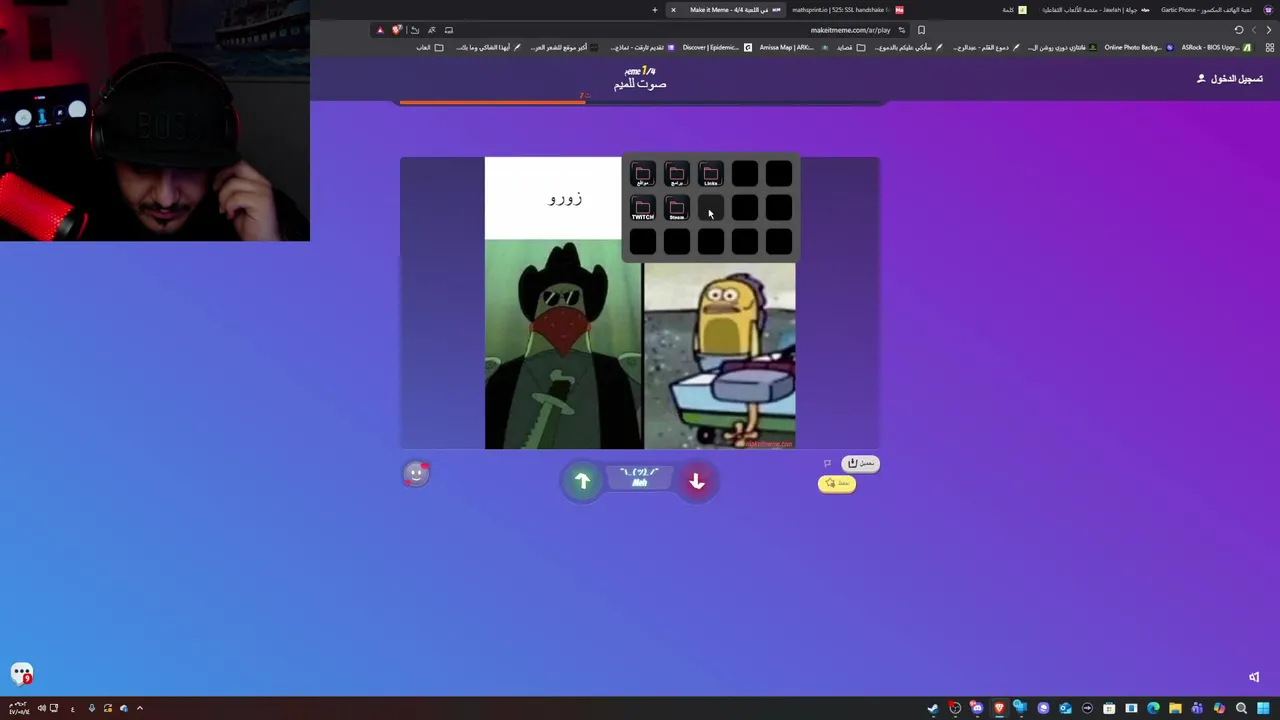Open system volume in the tray
The image size is (1280, 720).
(41, 708)
